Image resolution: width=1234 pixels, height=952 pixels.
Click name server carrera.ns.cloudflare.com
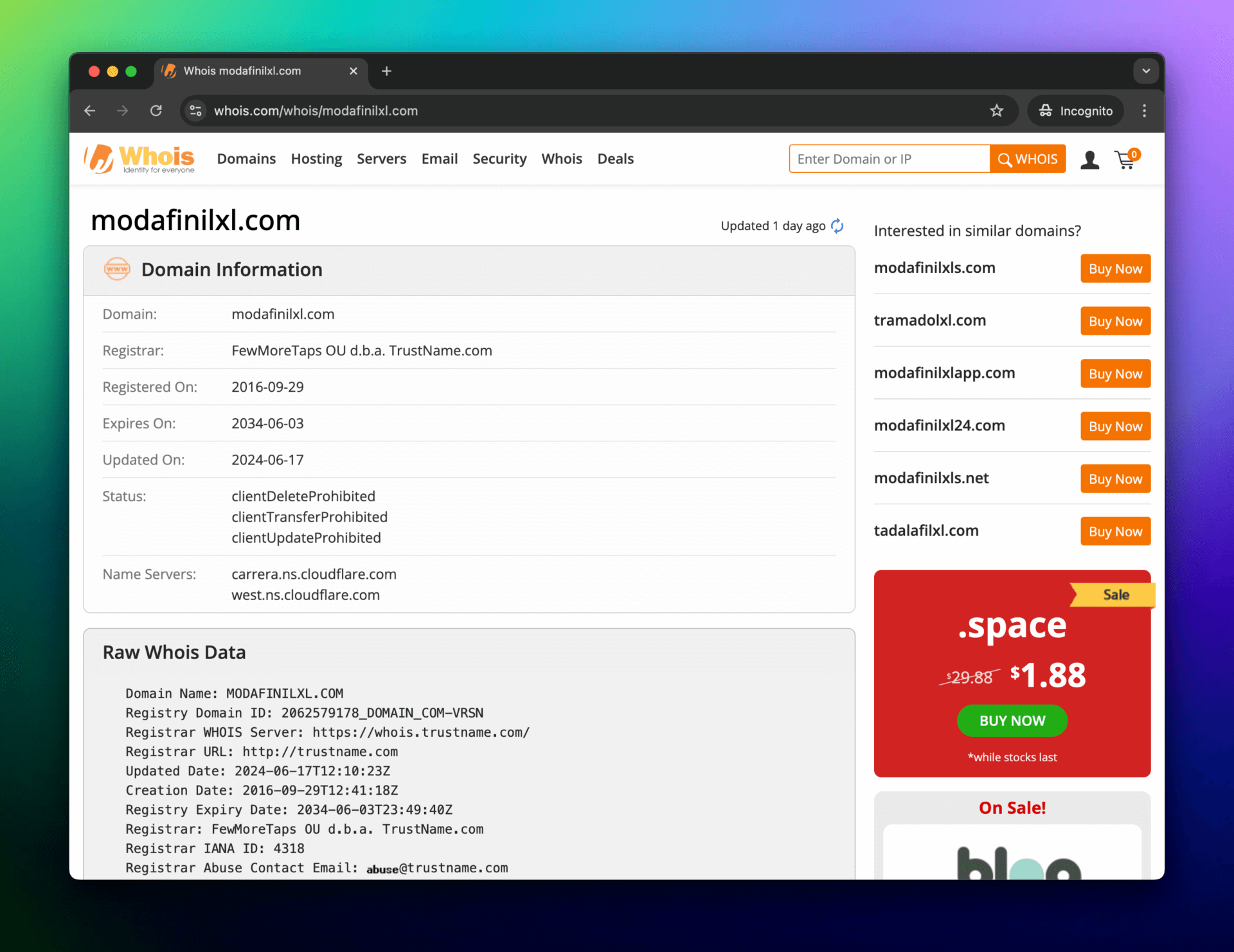[x=314, y=574]
